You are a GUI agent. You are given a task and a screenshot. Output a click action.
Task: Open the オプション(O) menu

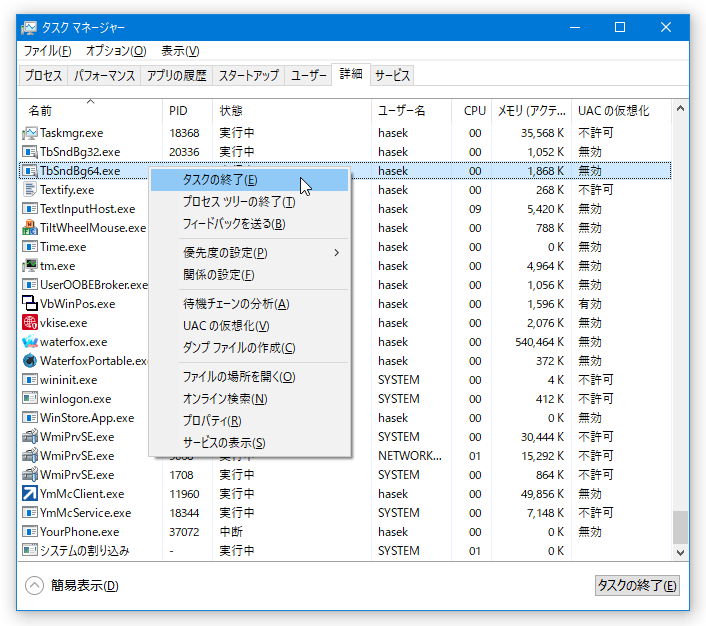pyautogui.click(x=116, y=51)
